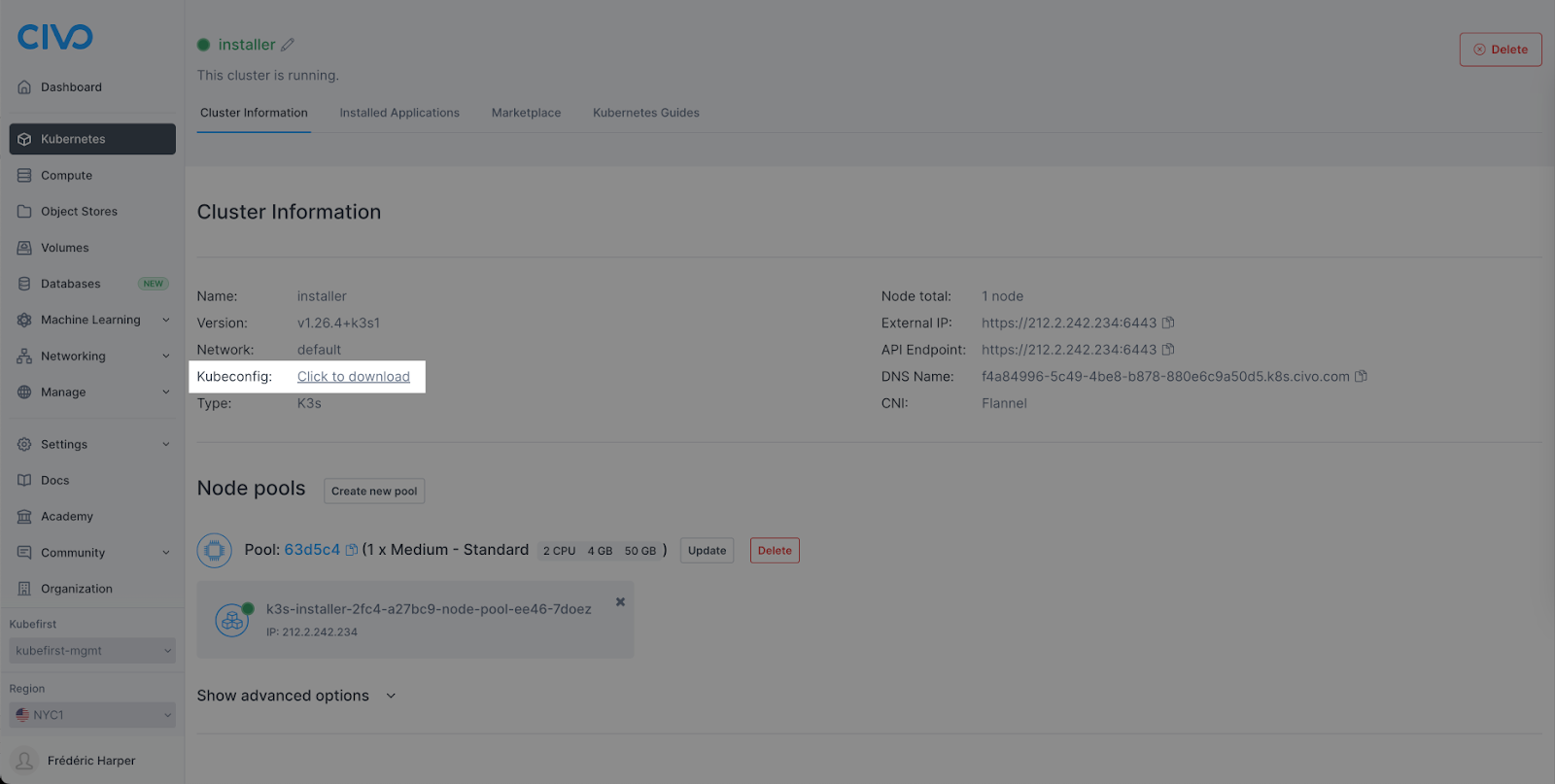Viewport: 1555px width, 784px height.
Task: Switch to the Installed Applications tab
Action: point(399,113)
